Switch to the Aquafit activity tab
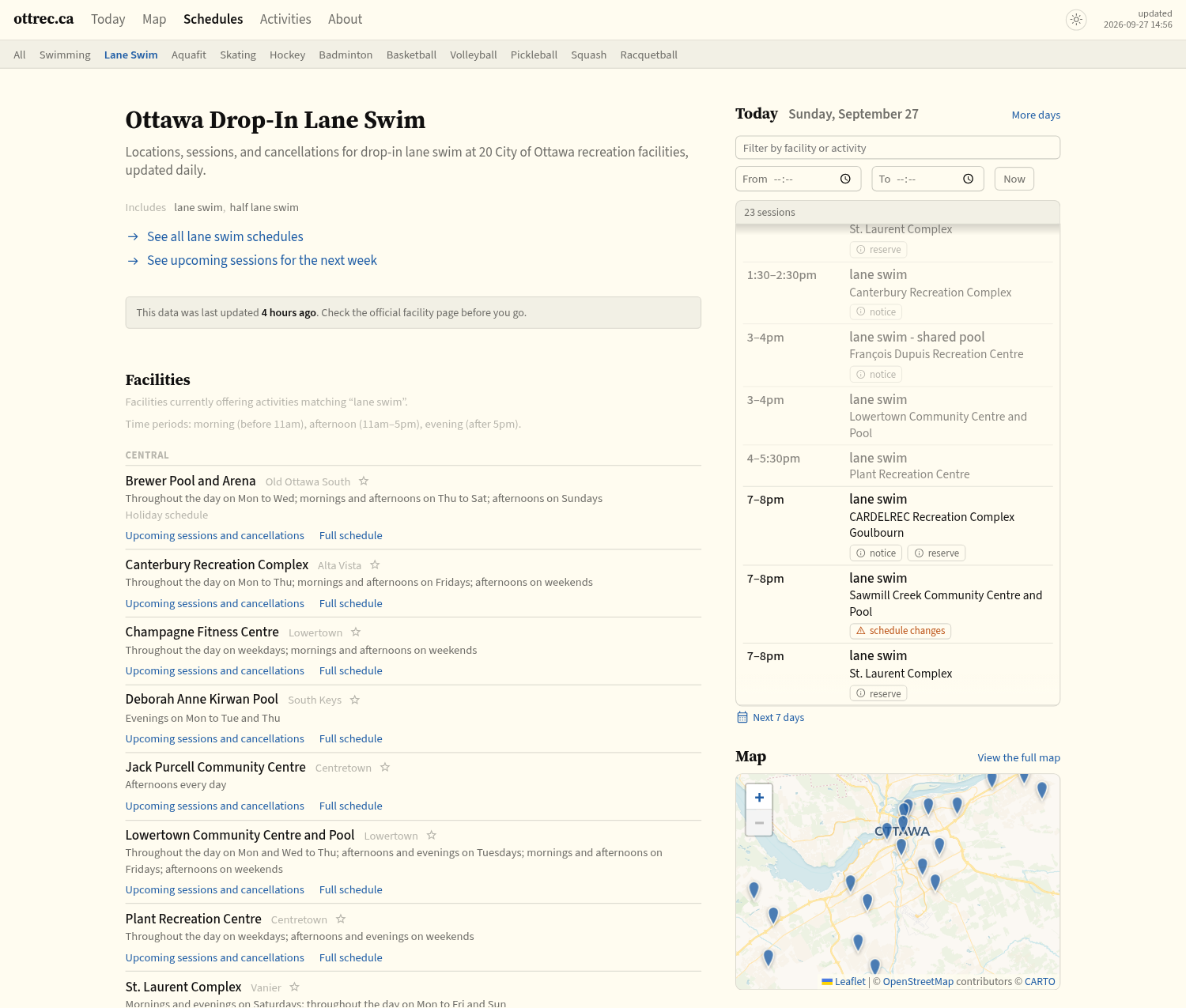The height and width of the screenshot is (1008, 1186). [x=189, y=55]
